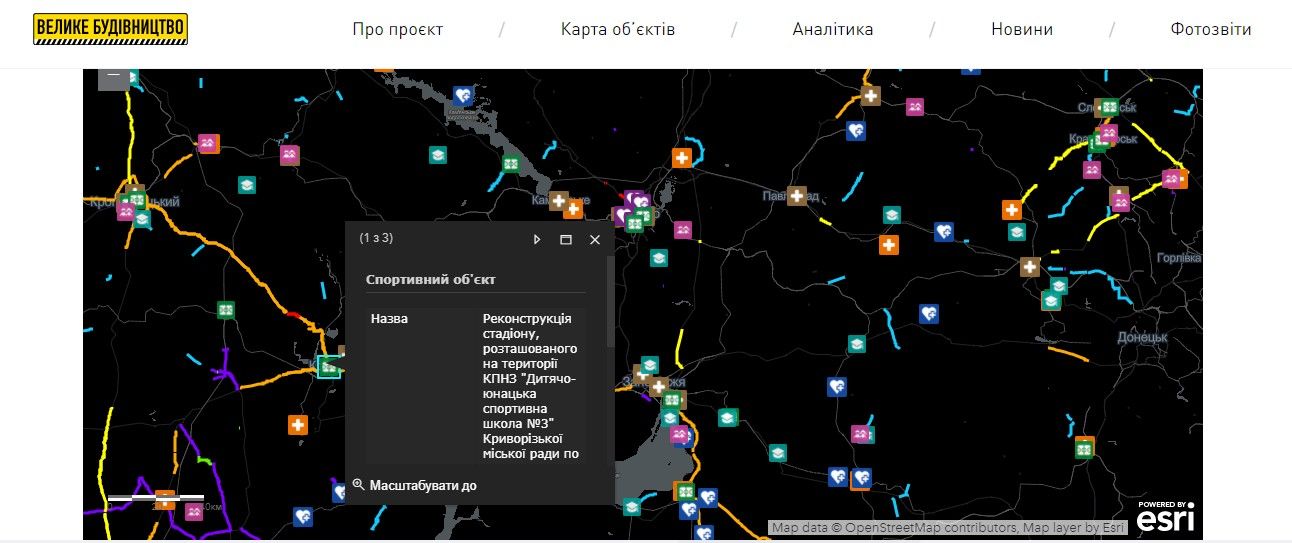The image size is (1292, 543).
Task: Open the Аналітика section
Action: [x=832, y=29]
